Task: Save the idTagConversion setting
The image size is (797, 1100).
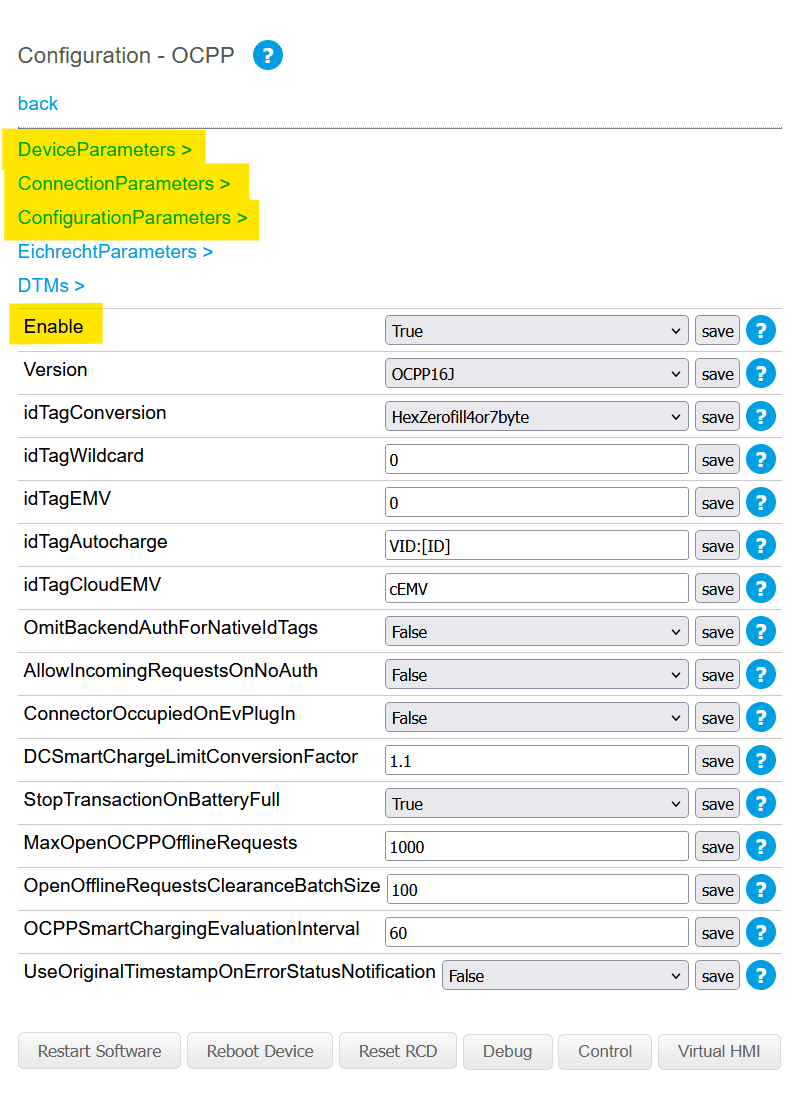Action: (717, 417)
